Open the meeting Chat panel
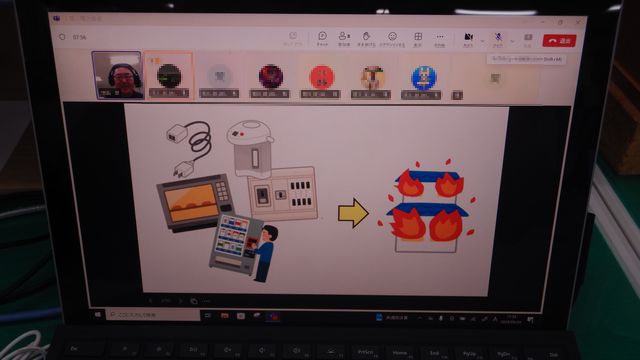The height and width of the screenshot is (360, 640). tap(322, 38)
